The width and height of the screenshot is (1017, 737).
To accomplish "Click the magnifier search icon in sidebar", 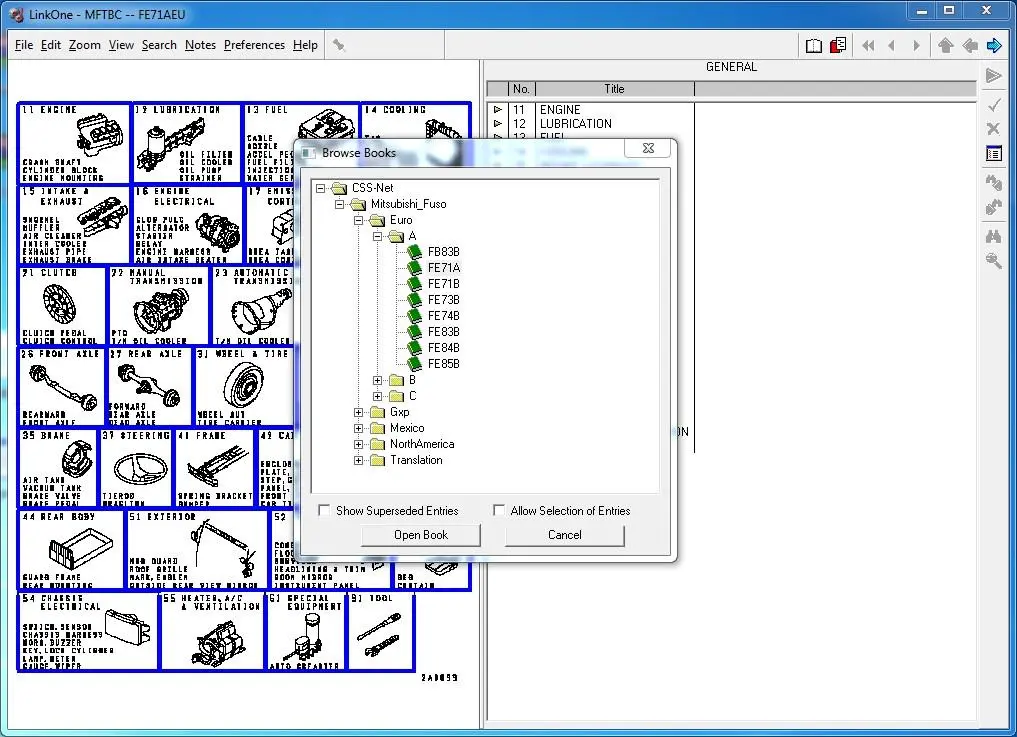I will tap(994, 261).
